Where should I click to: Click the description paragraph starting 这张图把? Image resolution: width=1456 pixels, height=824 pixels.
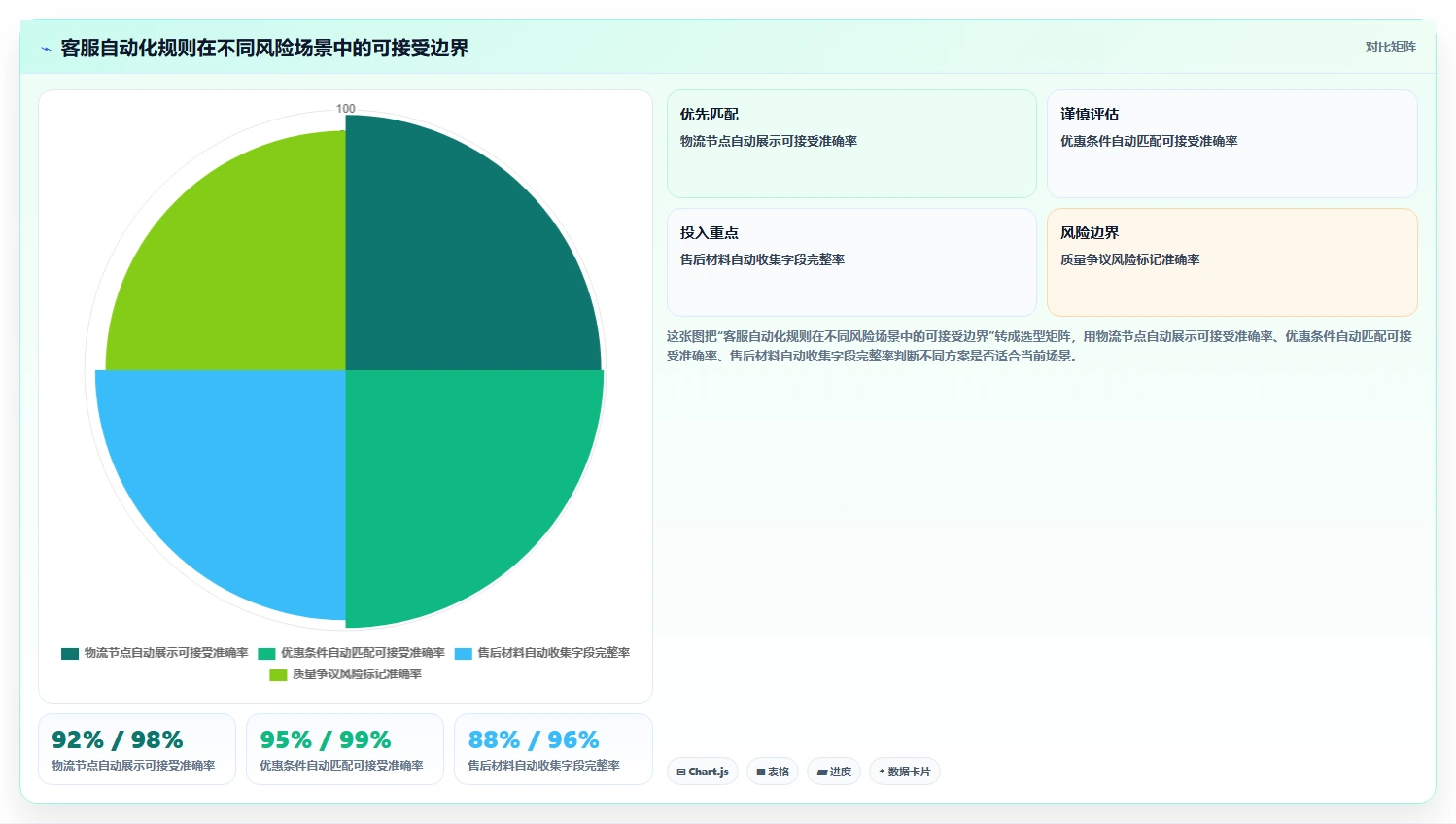pyautogui.click(x=1039, y=346)
